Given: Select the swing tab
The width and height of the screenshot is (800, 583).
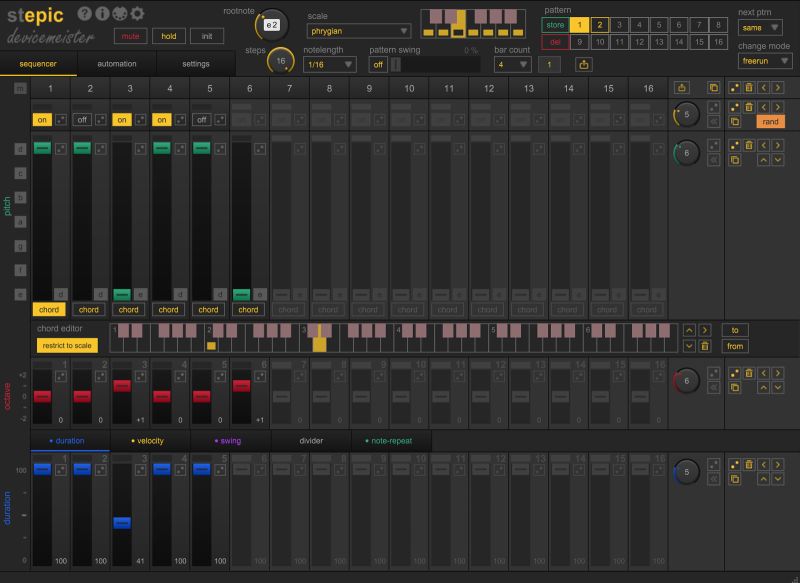Looking at the screenshot, I should [230, 441].
